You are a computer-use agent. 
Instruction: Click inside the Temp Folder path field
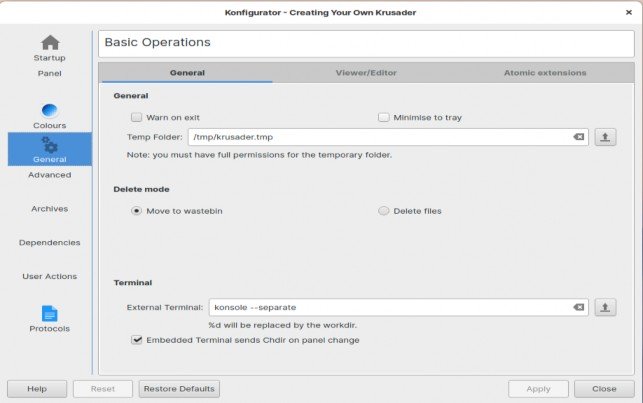tap(380, 137)
